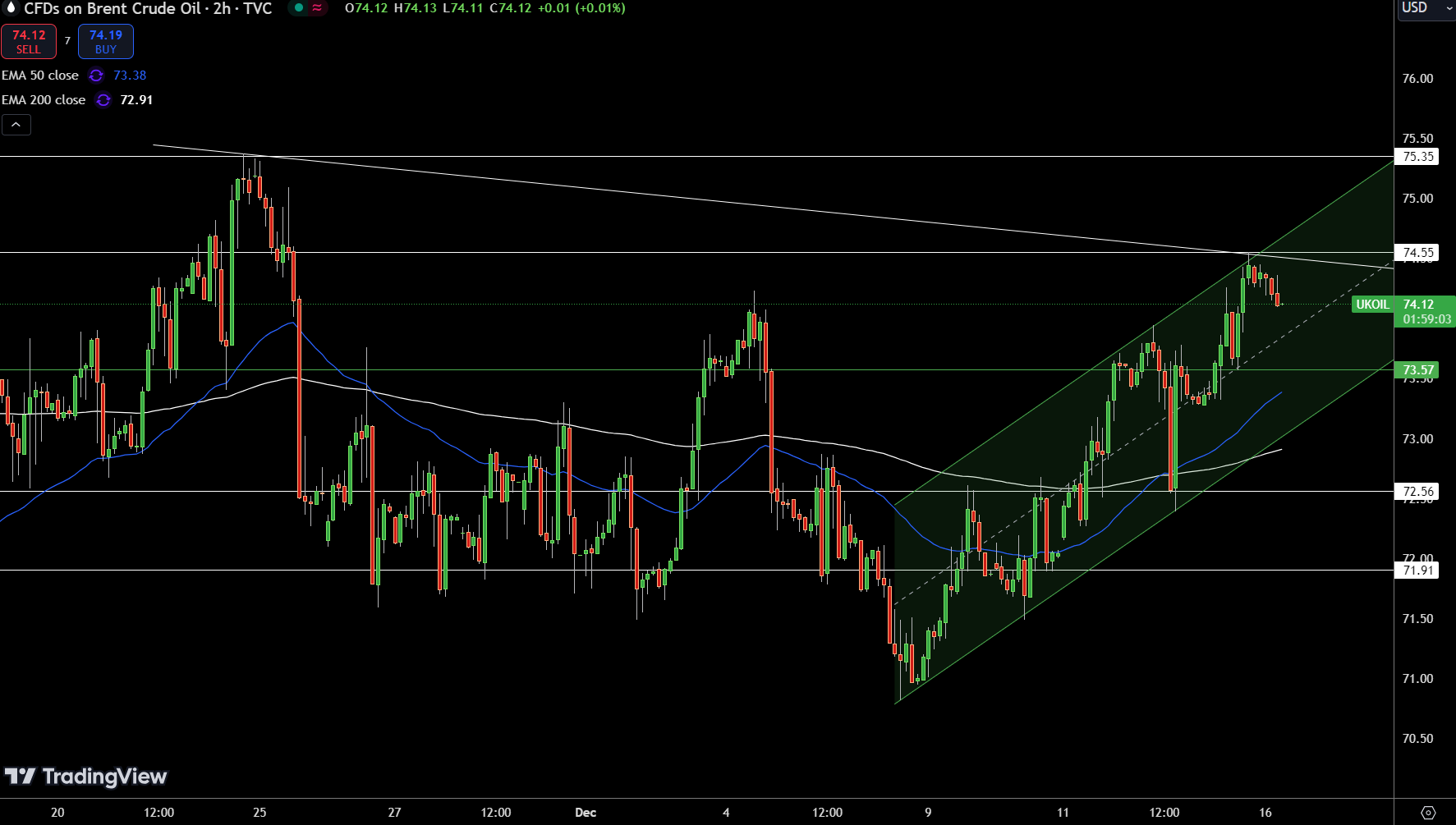Click EMA 200 value 72.91
The image size is (1456, 825).
click(x=136, y=100)
